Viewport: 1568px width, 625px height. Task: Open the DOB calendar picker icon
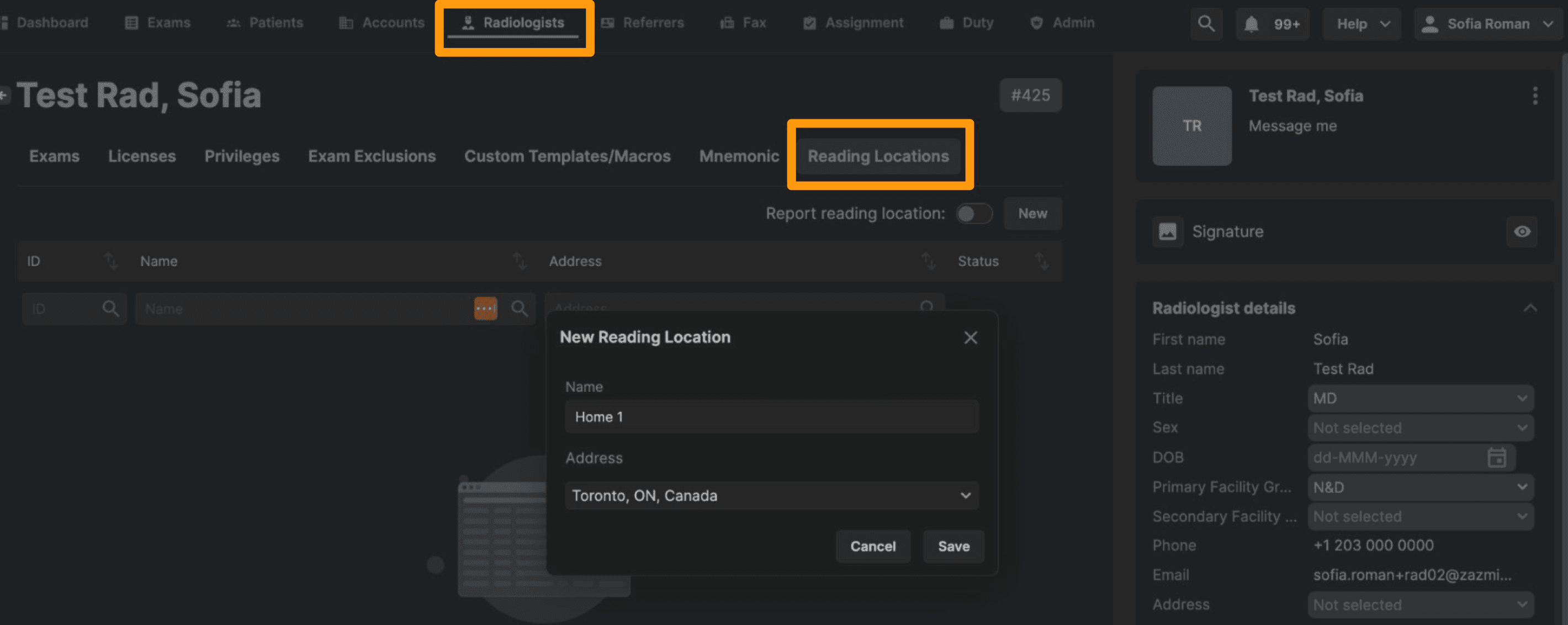1496,457
